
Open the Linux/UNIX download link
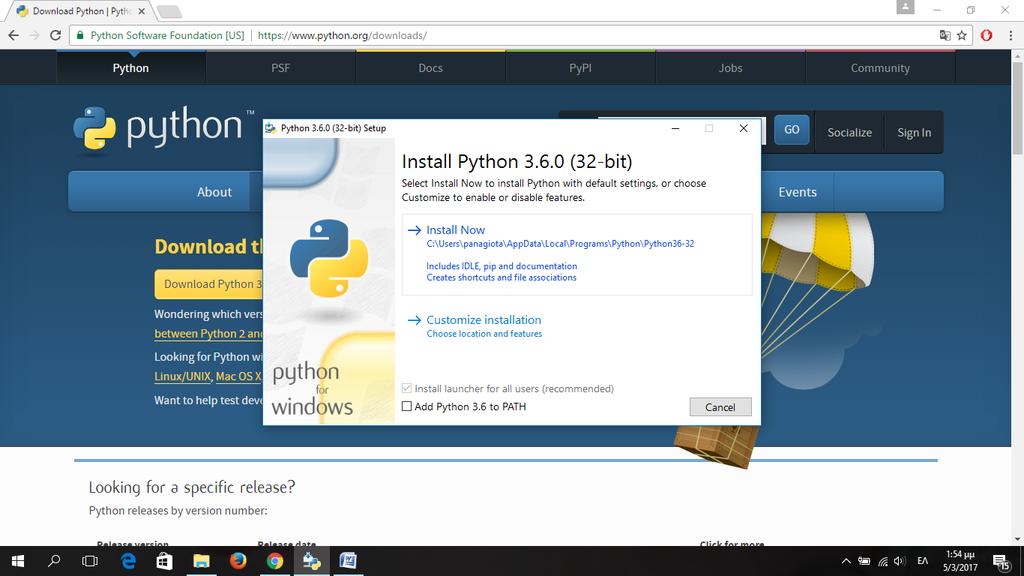click(x=182, y=376)
